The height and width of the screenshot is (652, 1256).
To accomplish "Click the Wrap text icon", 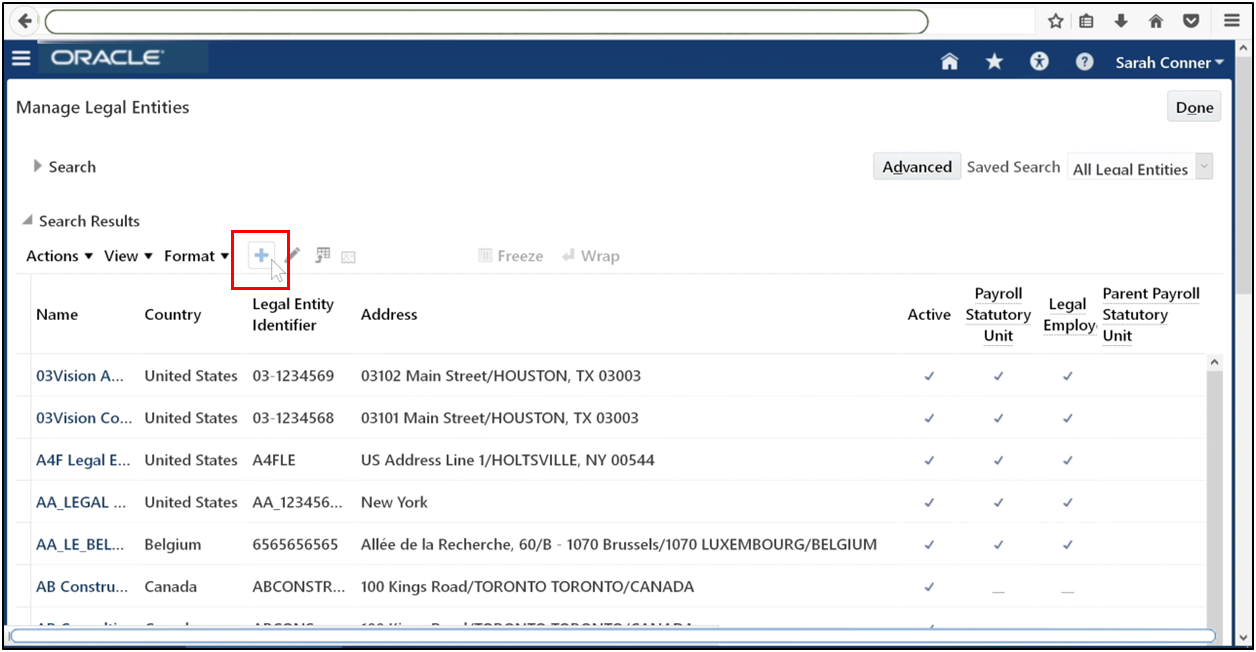I will (591, 256).
